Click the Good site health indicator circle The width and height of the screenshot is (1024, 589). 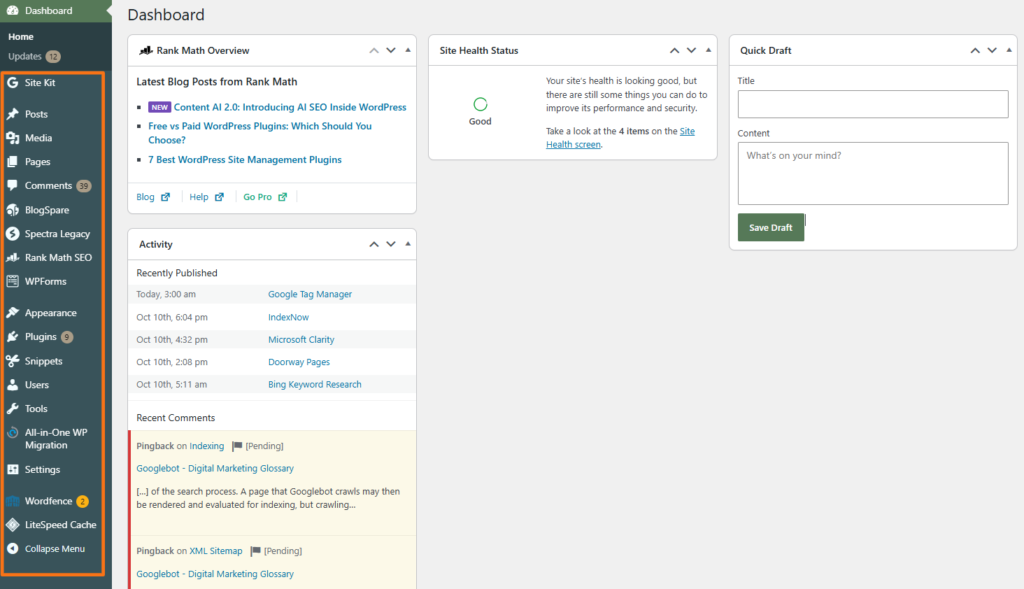coord(480,104)
